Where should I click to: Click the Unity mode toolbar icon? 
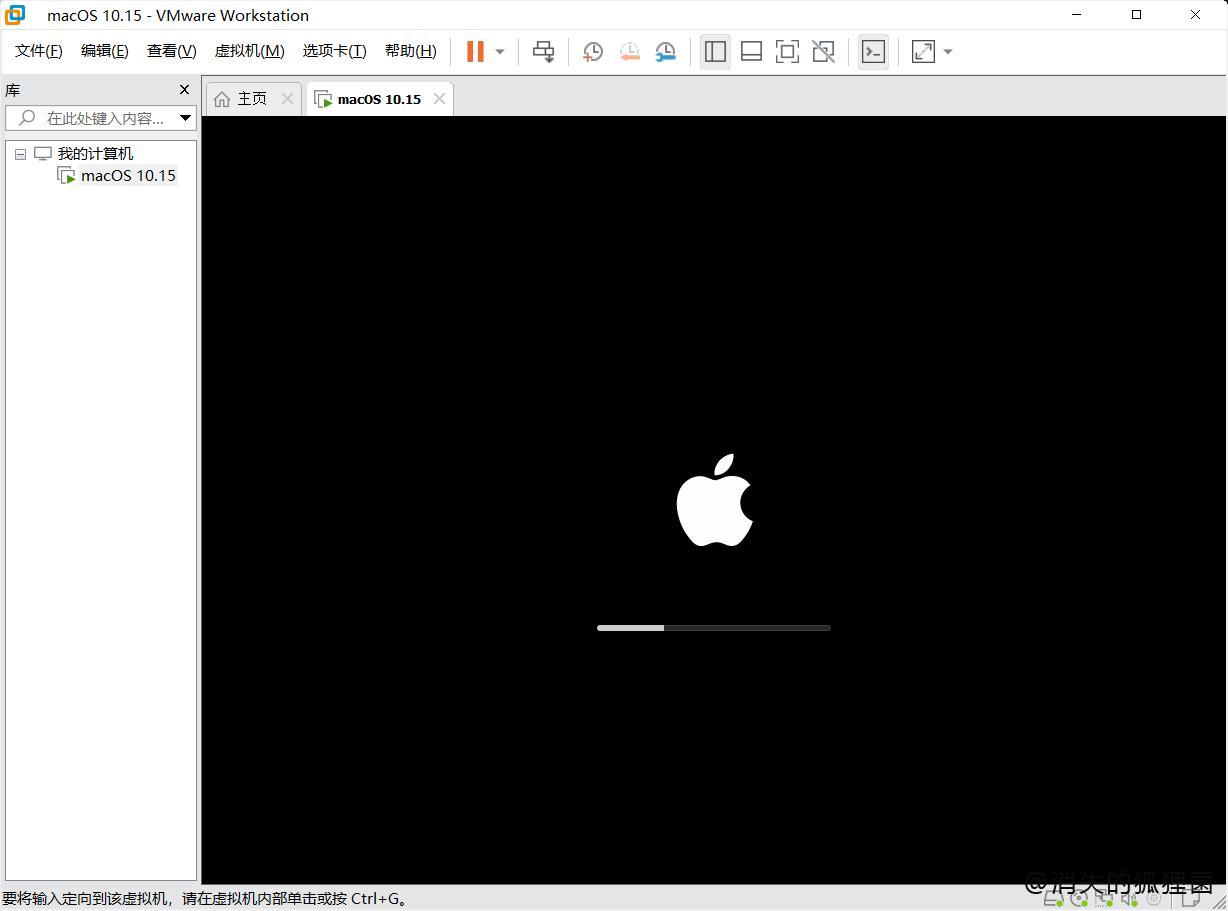(x=823, y=51)
